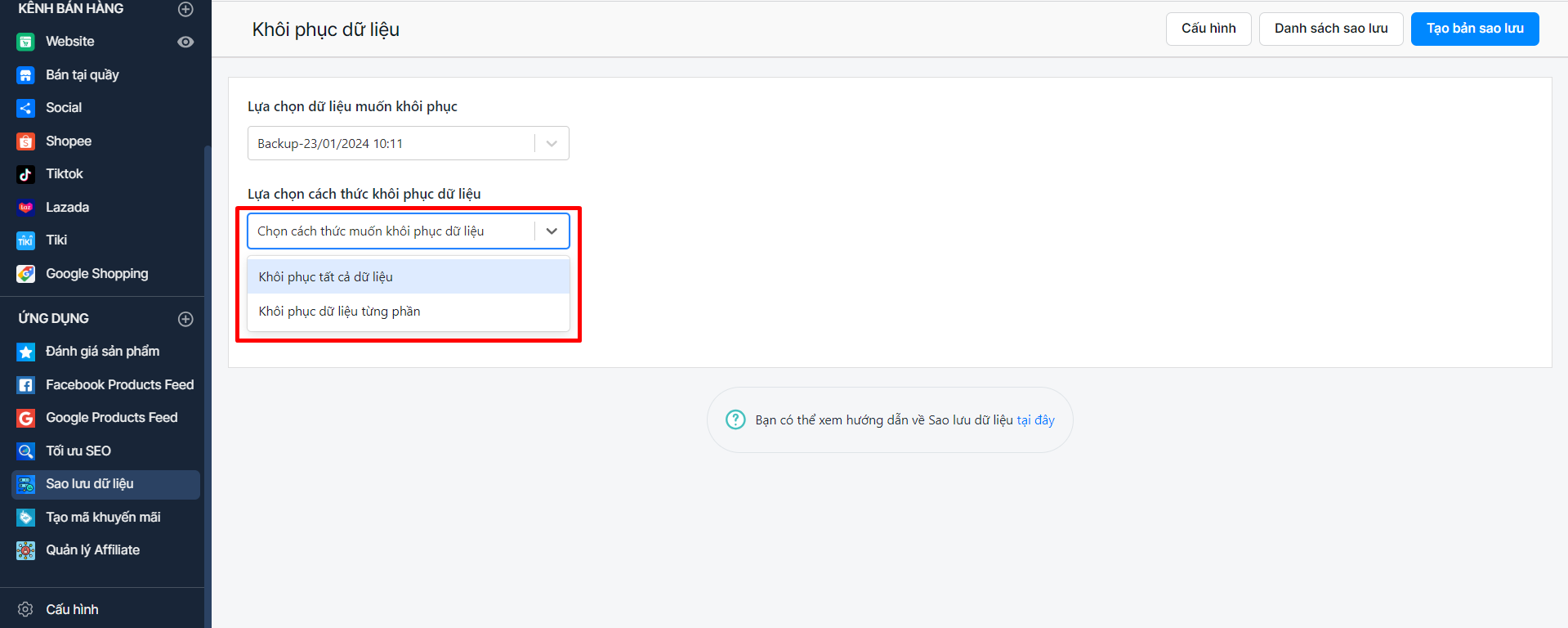Open the Tiktok sales channel
This screenshot has width=1568, height=628.
(x=65, y=174)
